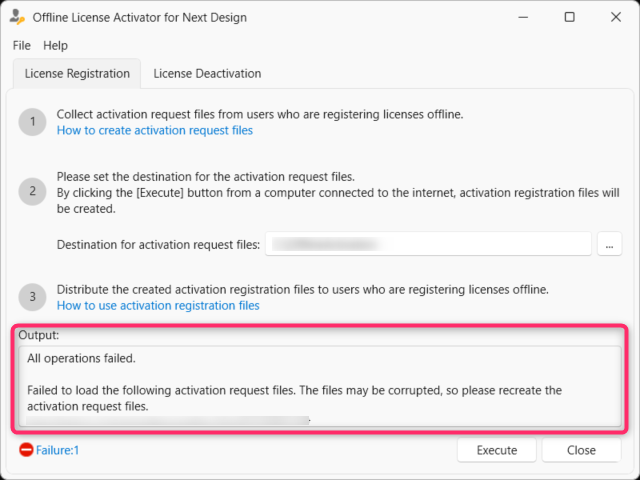Maximize the Offline License Activator window
Viewport: 640px width, 480px height.
click(569, 17)
